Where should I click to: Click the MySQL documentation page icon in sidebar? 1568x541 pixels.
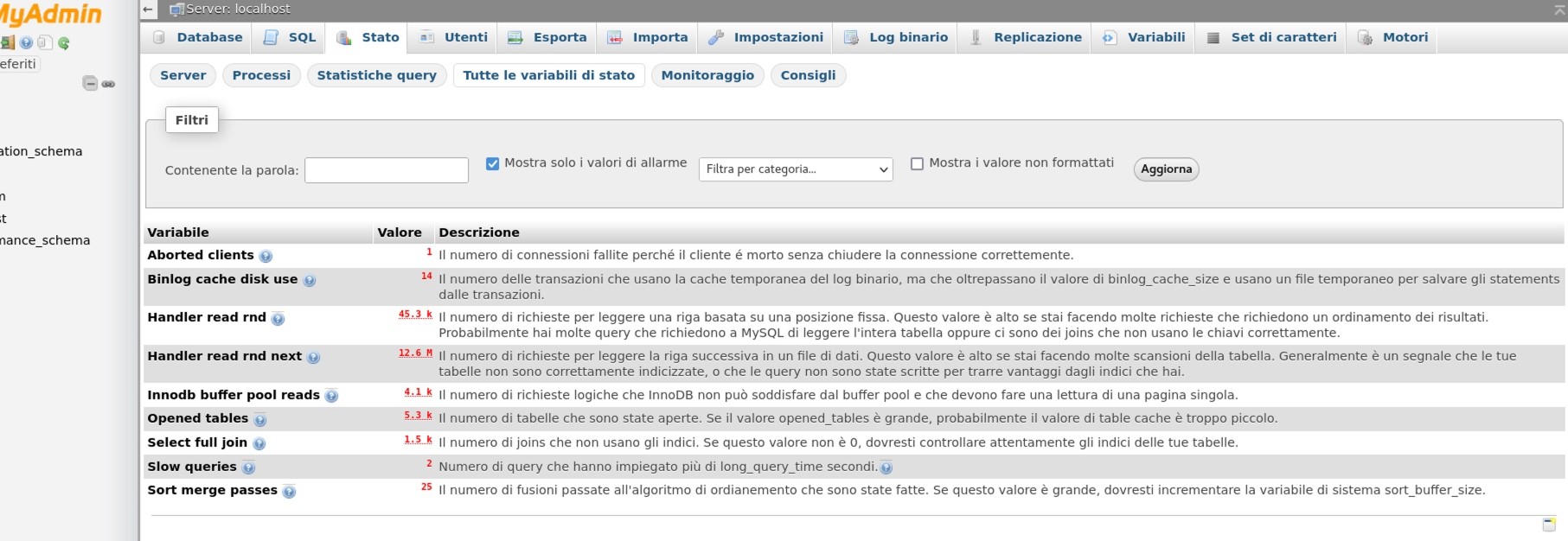pos(44,42)
